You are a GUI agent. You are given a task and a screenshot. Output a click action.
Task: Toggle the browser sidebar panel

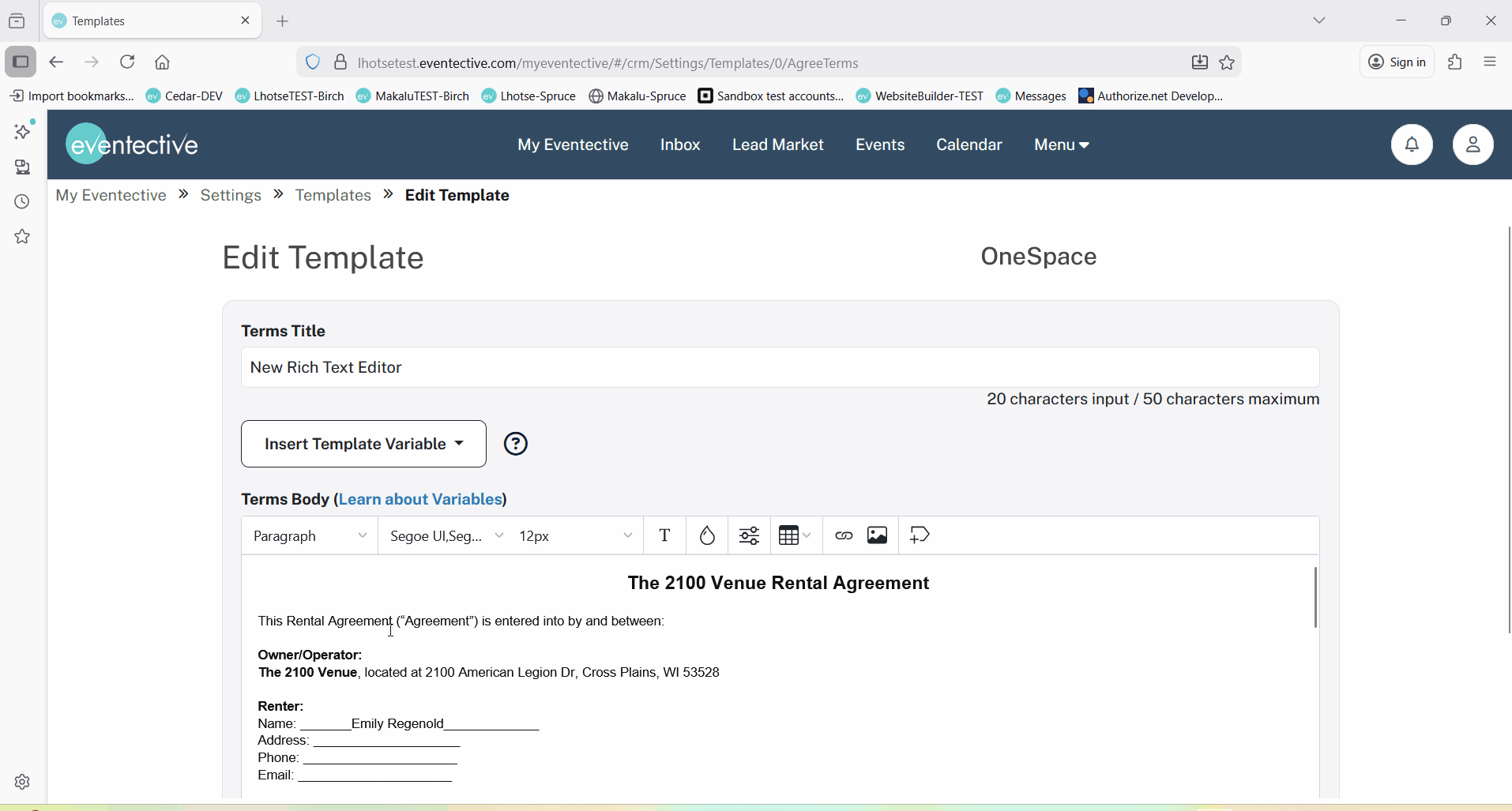pyautogui.click(x=21, y=62)
